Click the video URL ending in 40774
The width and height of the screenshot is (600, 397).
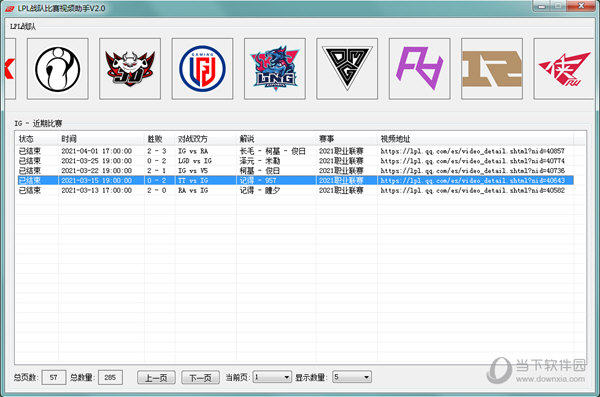coord(473,161)
